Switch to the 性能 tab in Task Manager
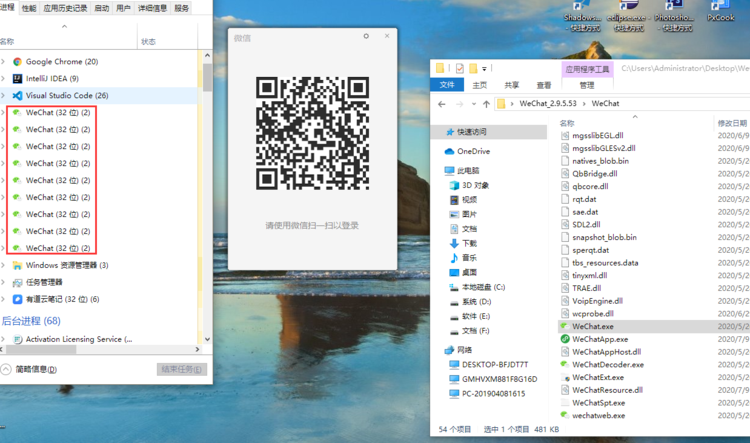Image resolution: width=750 pixels, height=443 pixels. point(29,8)
